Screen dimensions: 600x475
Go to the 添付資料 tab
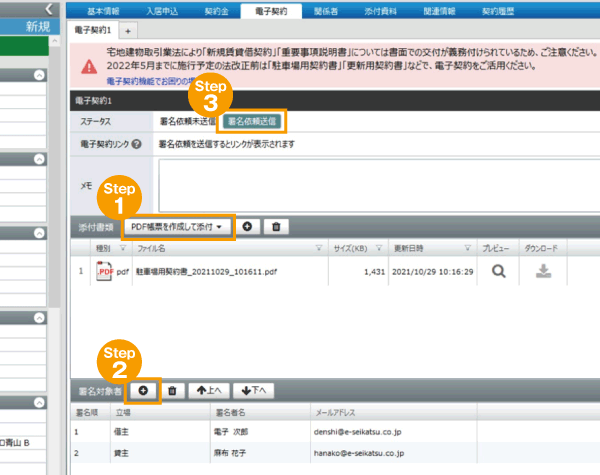380,11
